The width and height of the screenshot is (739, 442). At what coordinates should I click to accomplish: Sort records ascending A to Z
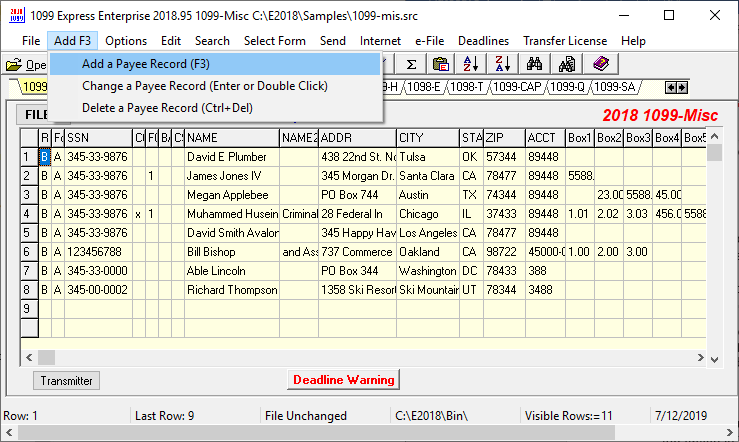[x=471, y=64]
